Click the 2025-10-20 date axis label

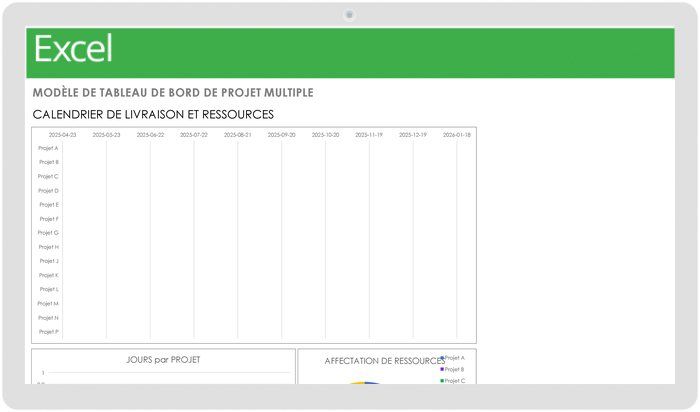tap(325, 135)
